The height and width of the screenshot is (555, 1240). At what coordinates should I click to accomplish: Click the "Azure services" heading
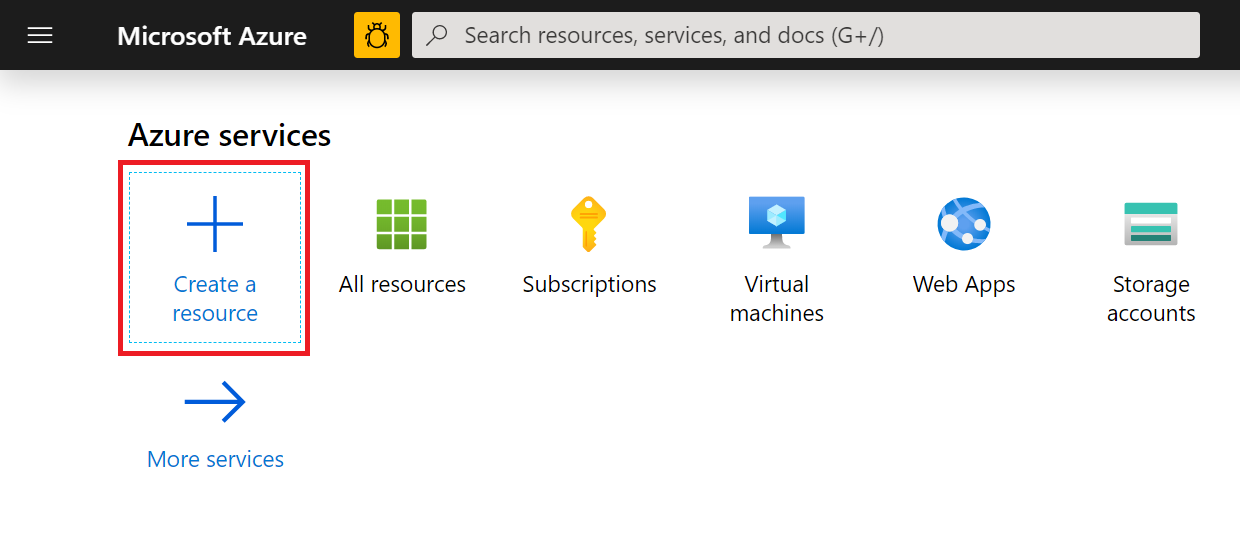tap(229, 136)
